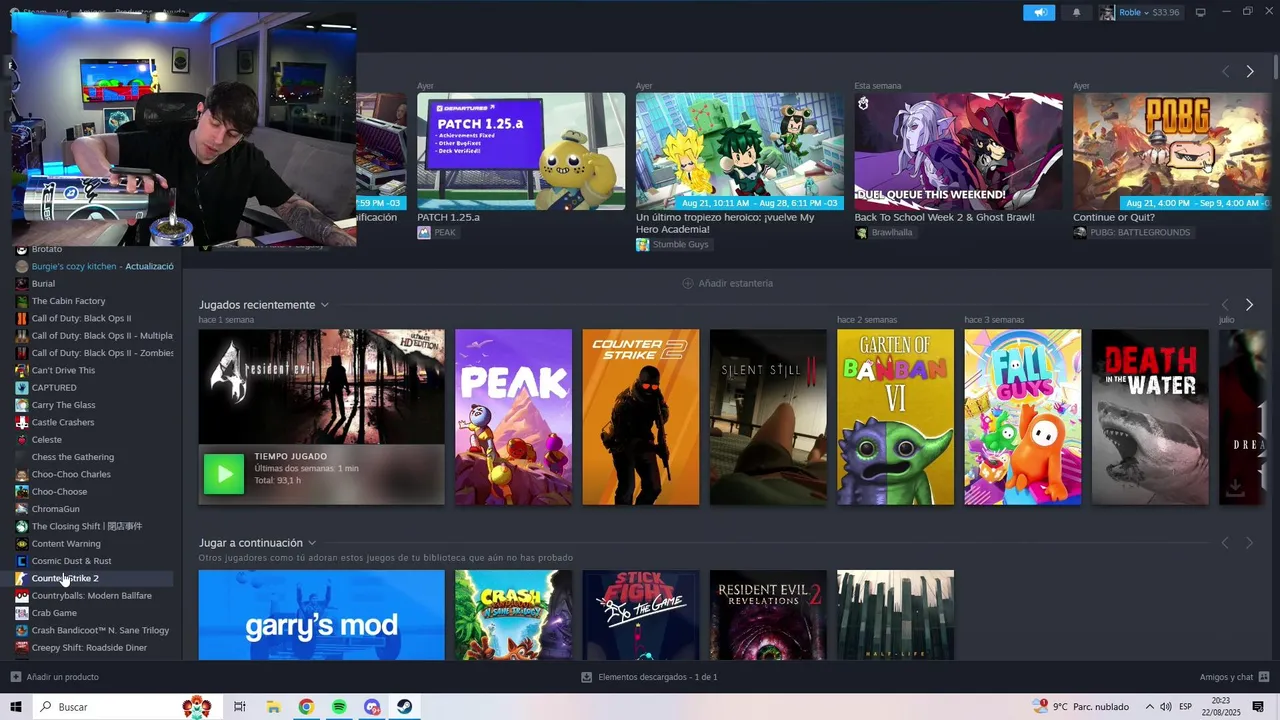Screen dimensions: 1280x720
Task: Click the green play button for Resident Evil 4
Action: pyautogui.click(x=224, y=474)
